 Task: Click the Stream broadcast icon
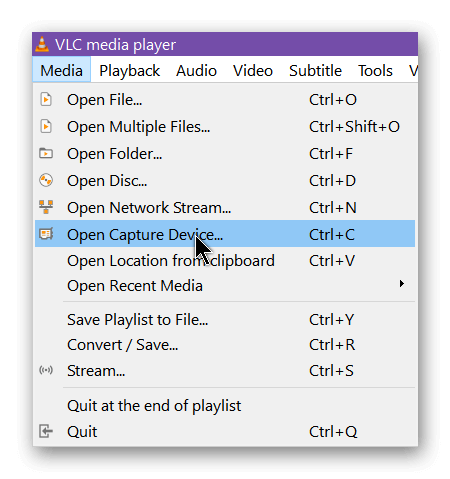pyautogui.click(x=46, y=370)
